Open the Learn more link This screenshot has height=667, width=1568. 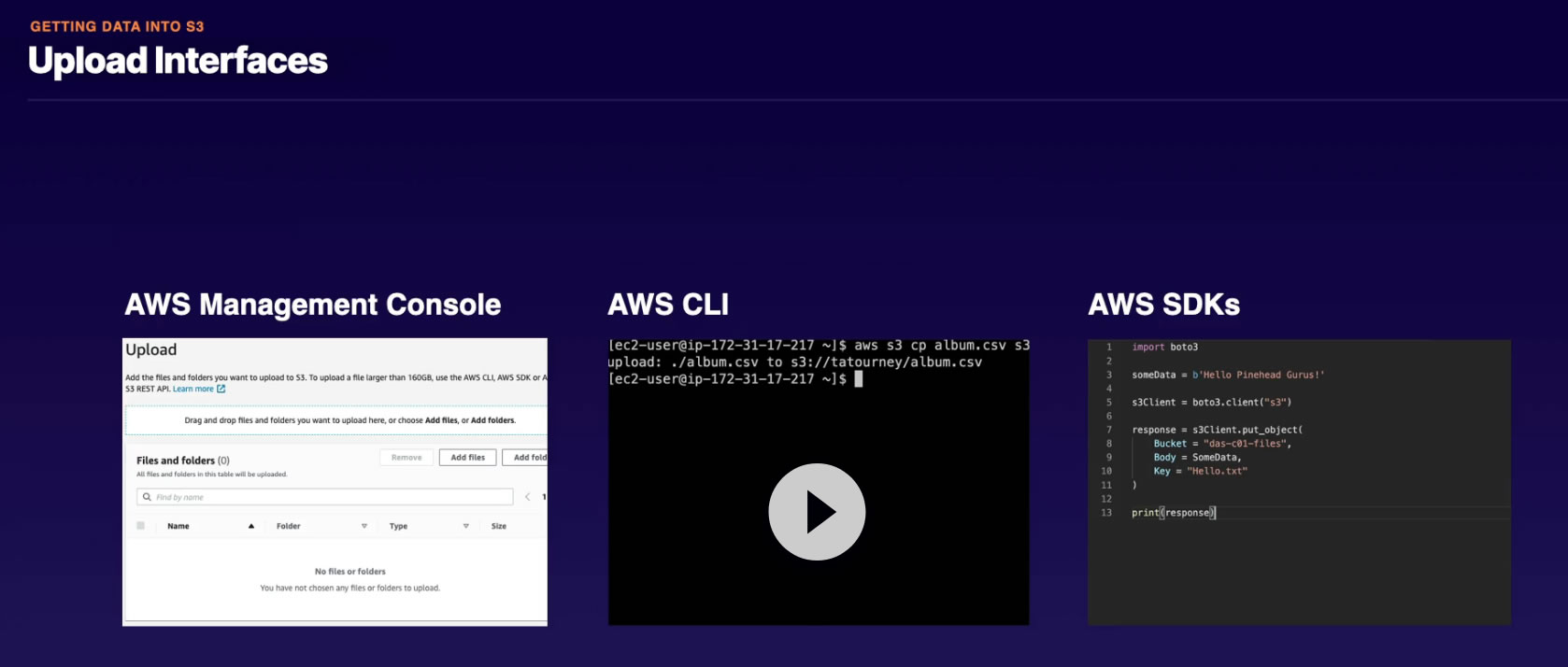pyautogui.click(x=192, y=389)
